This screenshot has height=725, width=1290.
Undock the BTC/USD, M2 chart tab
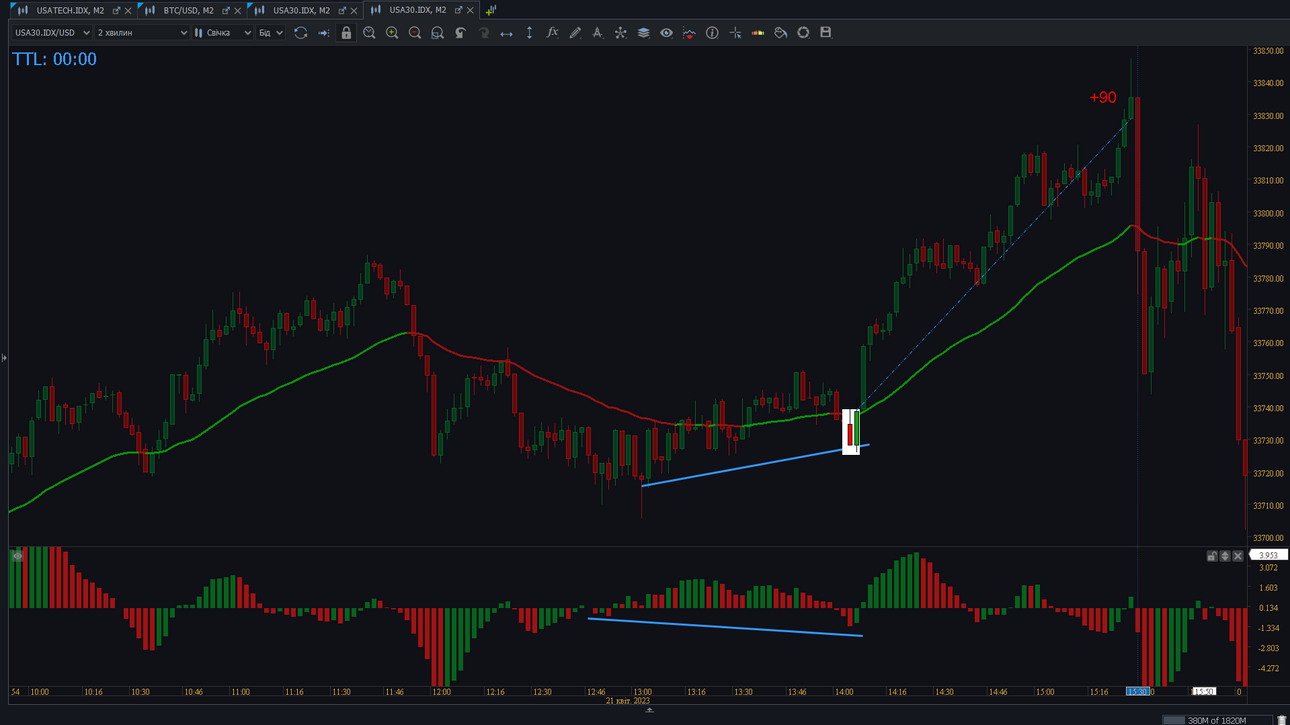(225, 10)
